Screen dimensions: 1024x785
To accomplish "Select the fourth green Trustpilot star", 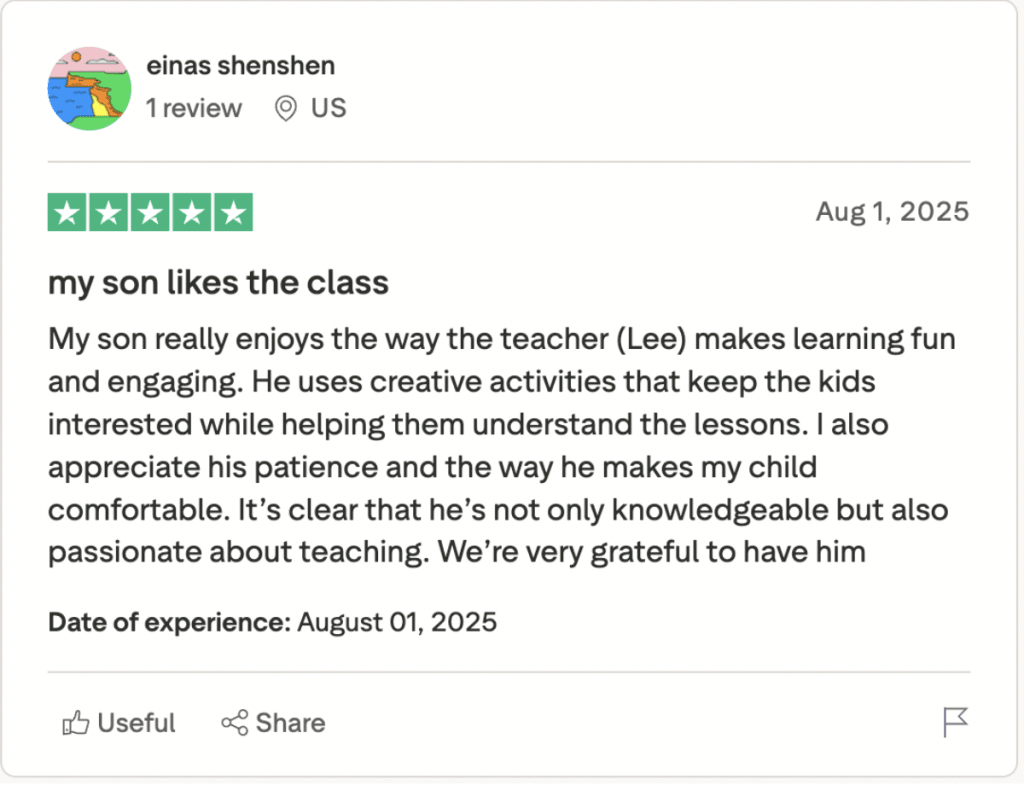I will click(191, 211).
